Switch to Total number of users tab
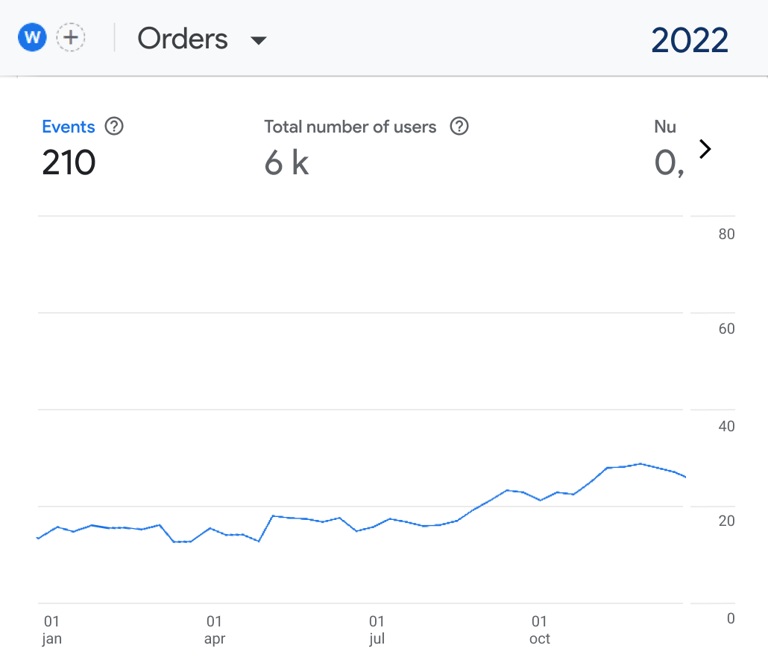Image resolution: width=768 pixels, height=654 pixels. 350,127
